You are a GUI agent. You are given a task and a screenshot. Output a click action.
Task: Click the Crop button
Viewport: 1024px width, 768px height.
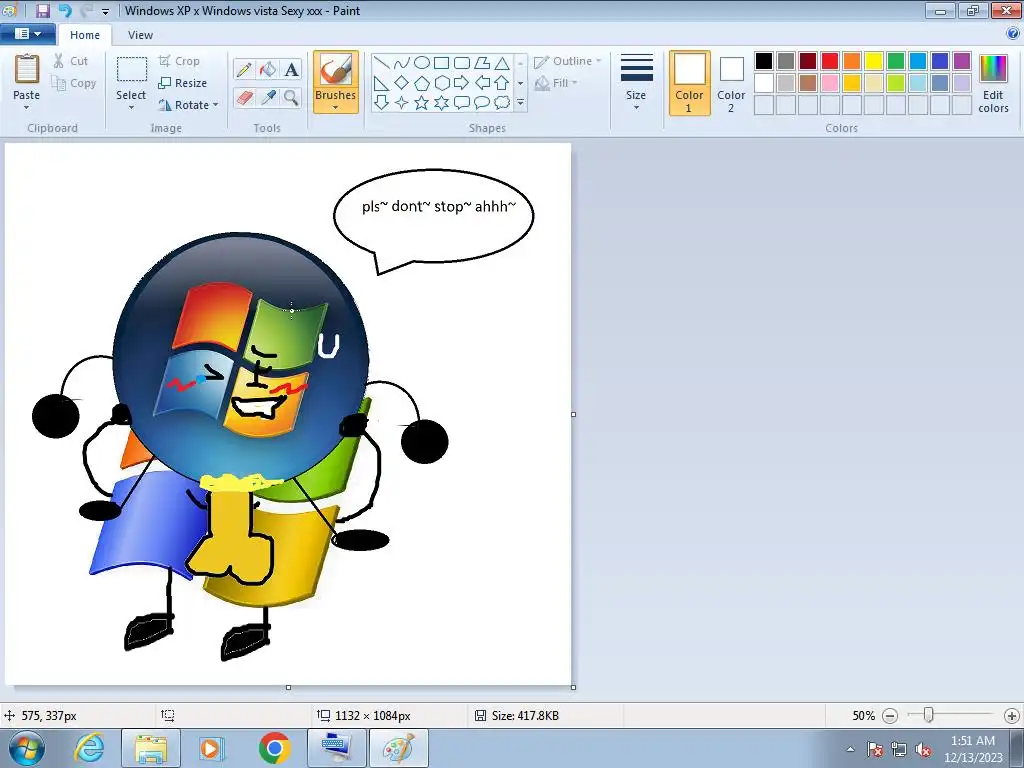tap(180, 61)
